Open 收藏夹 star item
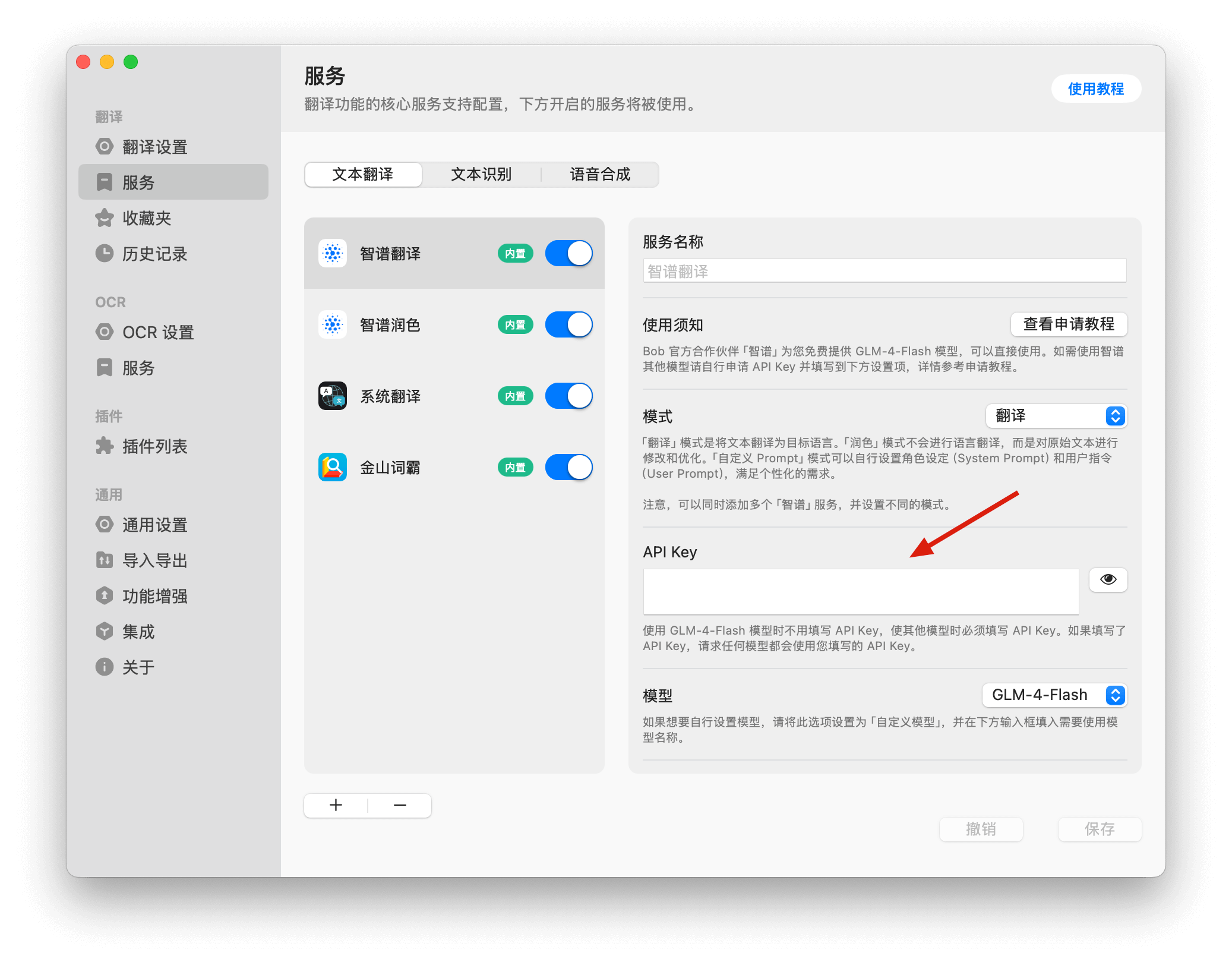Screen dimensions: 1232x965 [x=172, y=218]
